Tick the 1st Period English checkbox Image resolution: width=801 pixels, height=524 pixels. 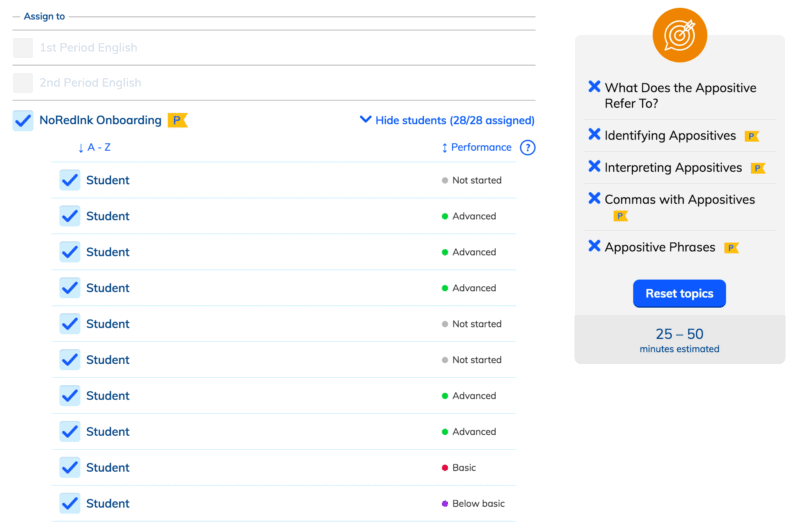coord(23,47)
